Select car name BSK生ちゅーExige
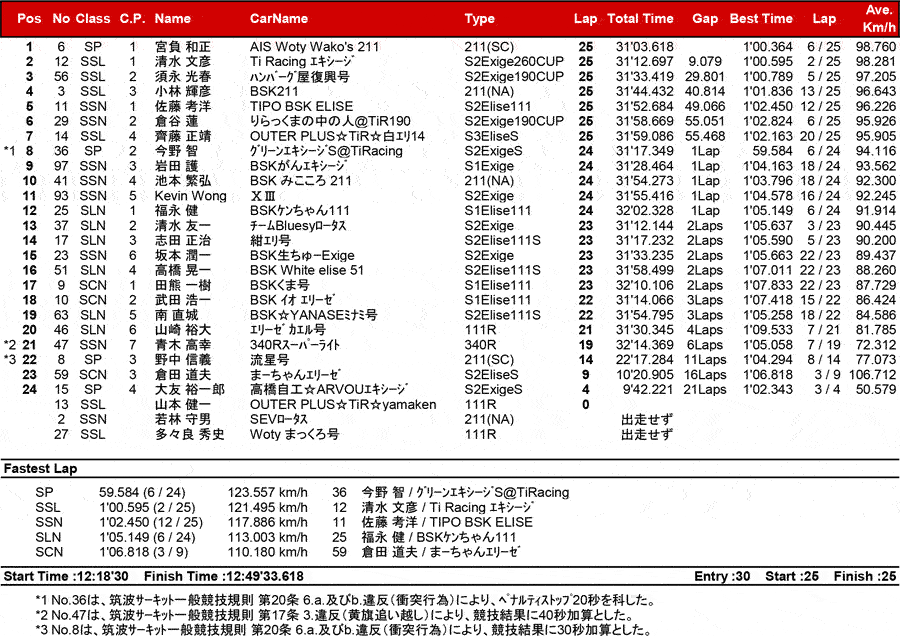Screen dimensions: 900x636 point(302,255)
